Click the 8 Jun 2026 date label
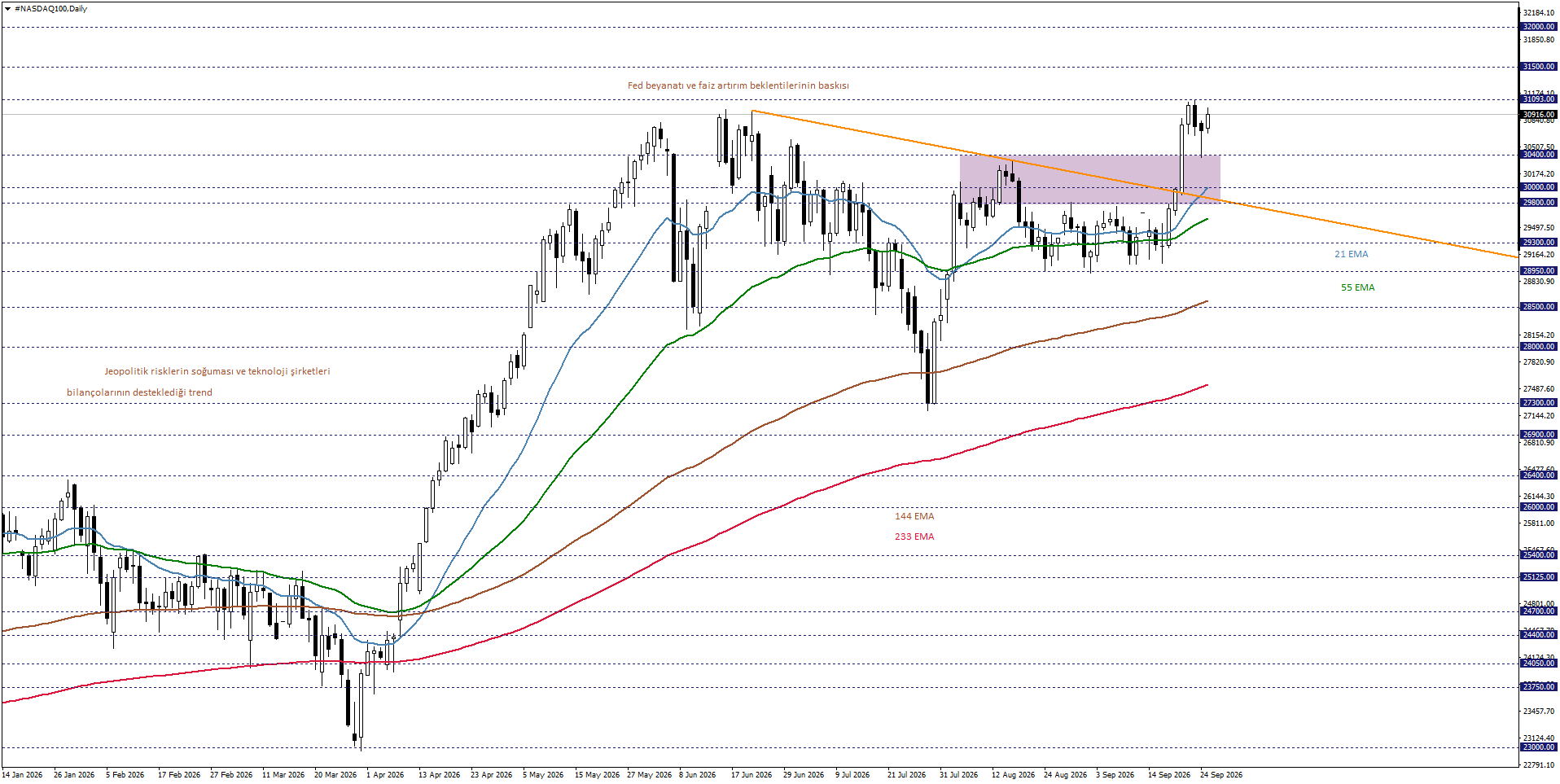 click(x=697, y=775)
